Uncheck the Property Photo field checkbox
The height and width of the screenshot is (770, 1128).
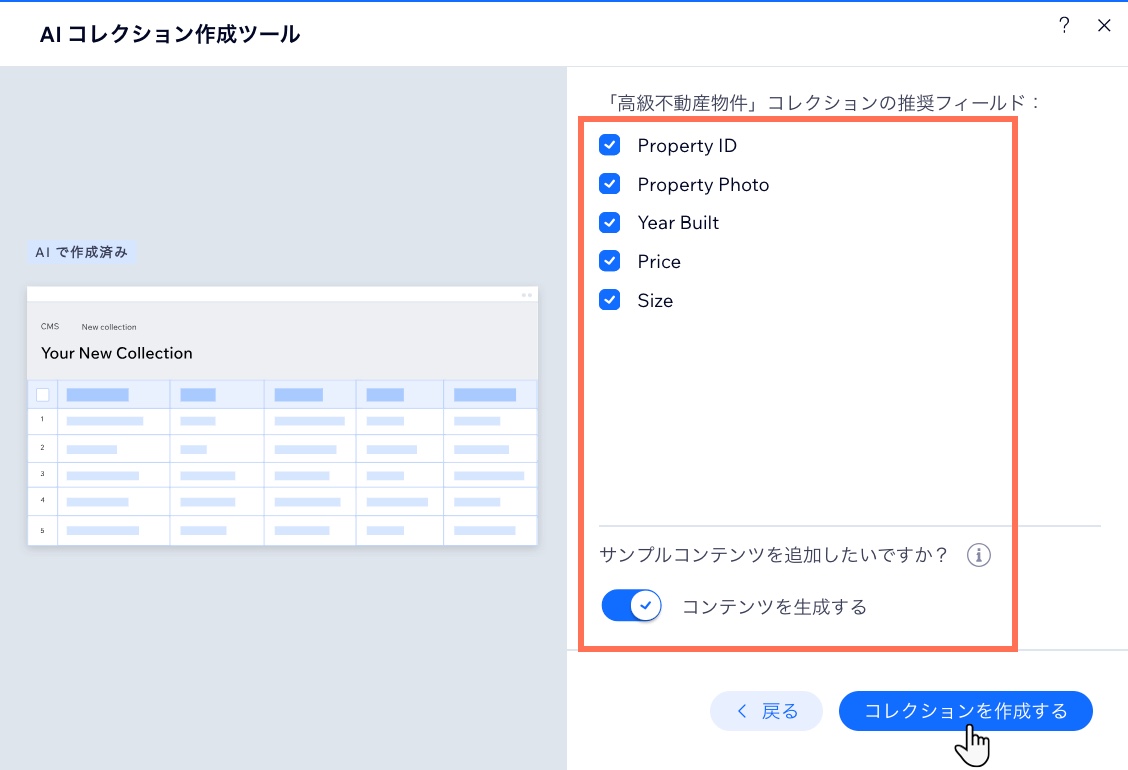pos(609,184)
